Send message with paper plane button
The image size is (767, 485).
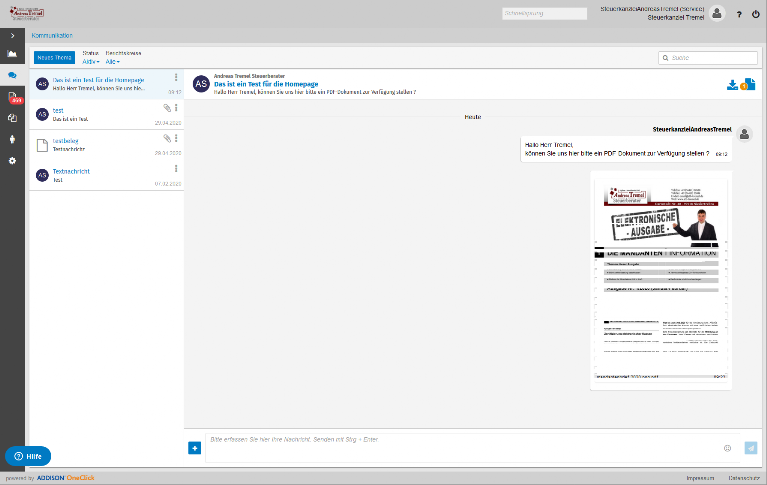[x=750, y=447]
